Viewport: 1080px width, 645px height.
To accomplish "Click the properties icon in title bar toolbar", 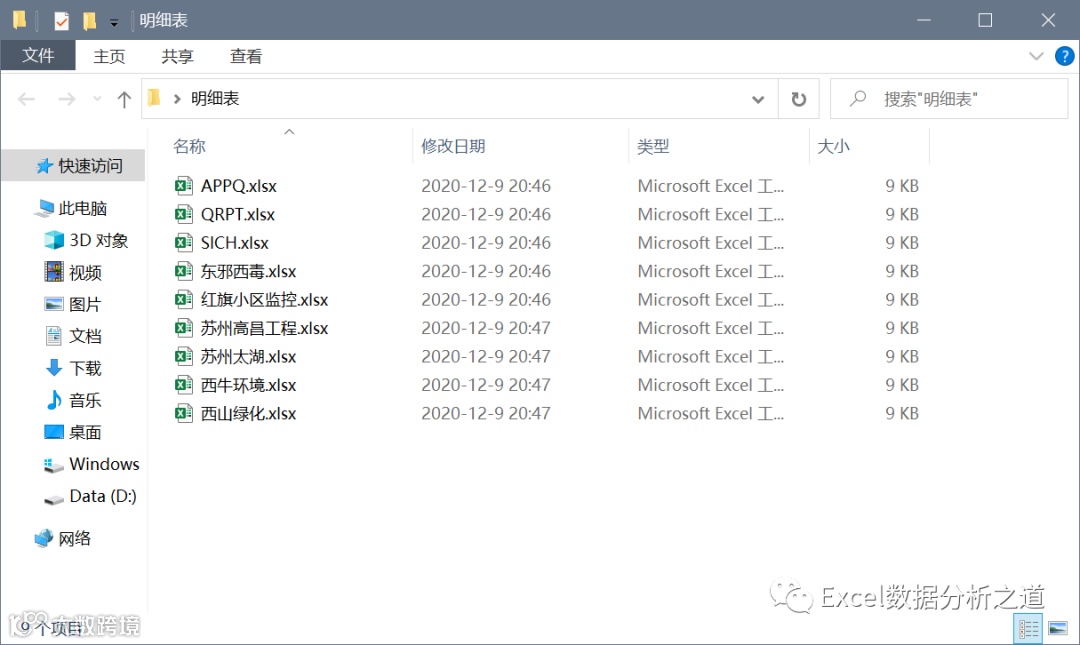I will click(61, 21).
